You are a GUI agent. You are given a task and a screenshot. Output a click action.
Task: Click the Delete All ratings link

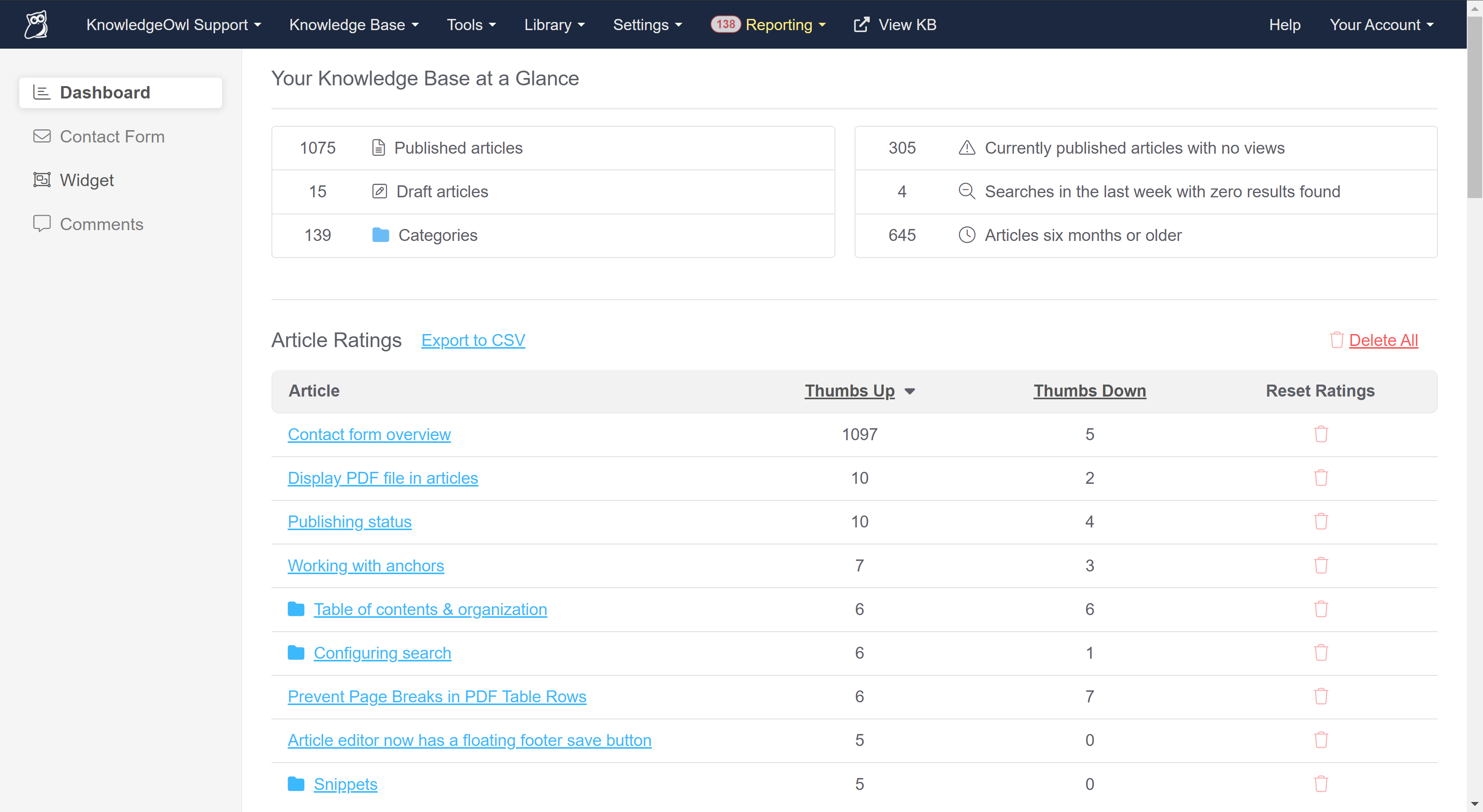pyautogui.click(x=1383, y=340)
